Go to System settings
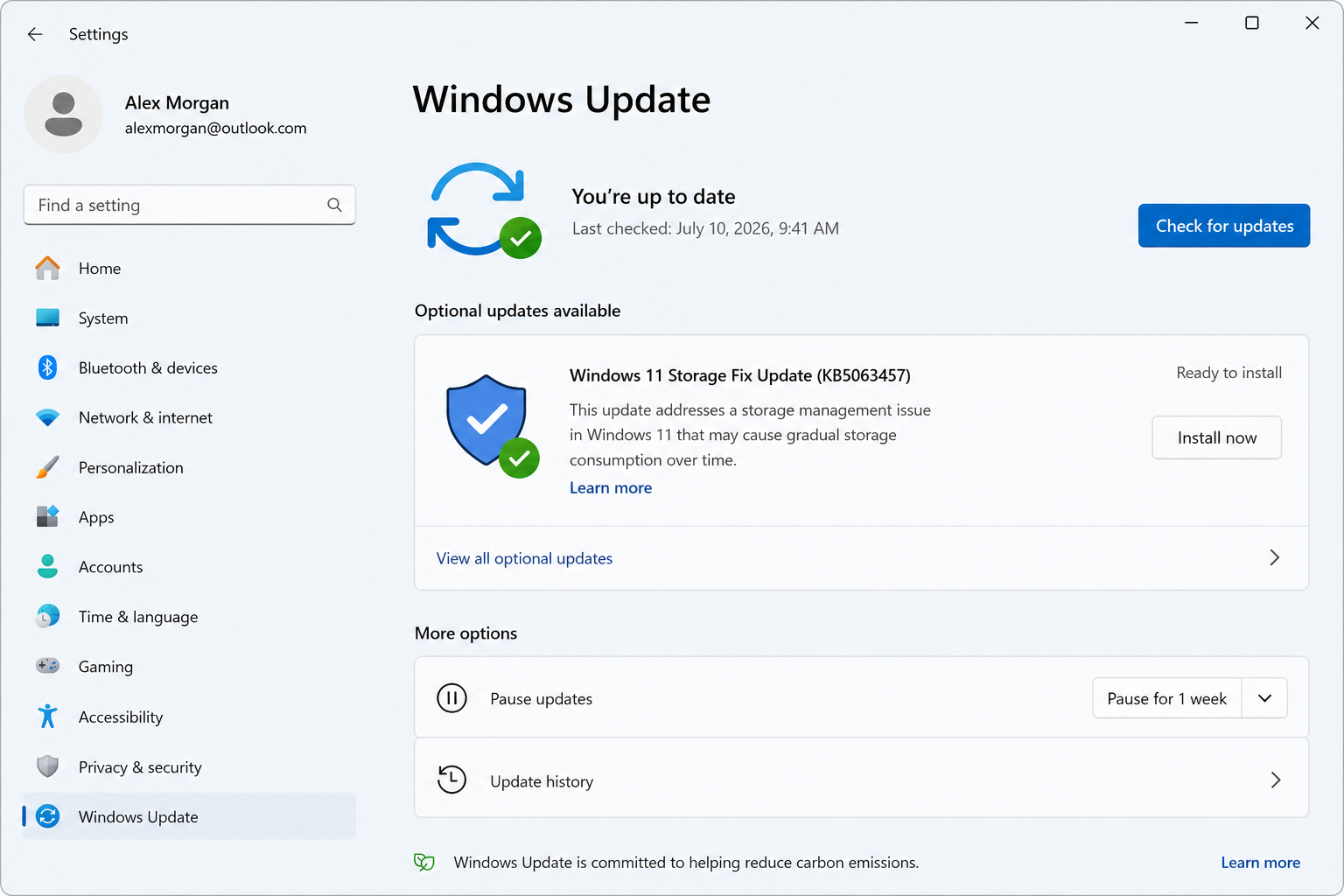 point(189,318)
